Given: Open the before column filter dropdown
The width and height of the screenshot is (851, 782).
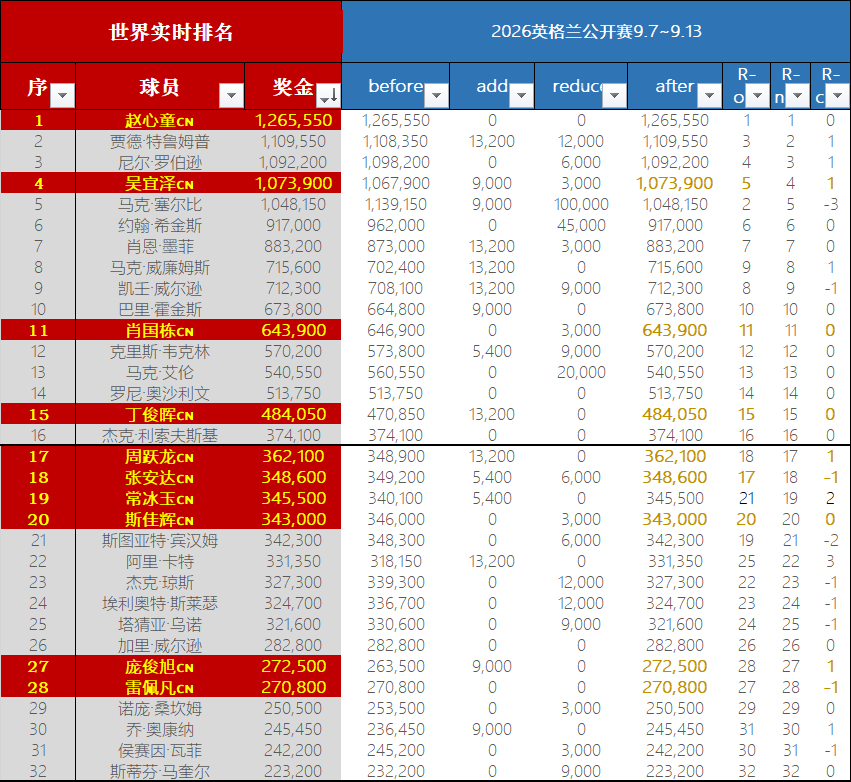Looking at the screenshot, I should click(x=436, y=96).
